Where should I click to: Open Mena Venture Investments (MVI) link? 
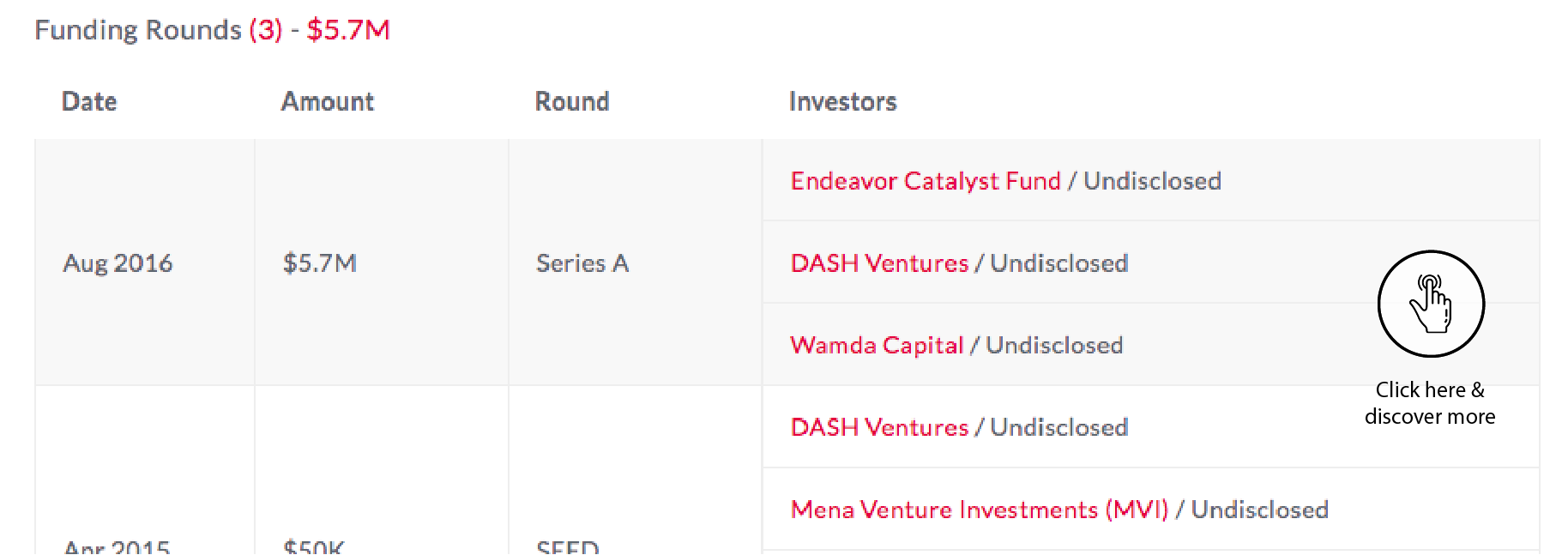pyautogui.click(x=979, y=510)
